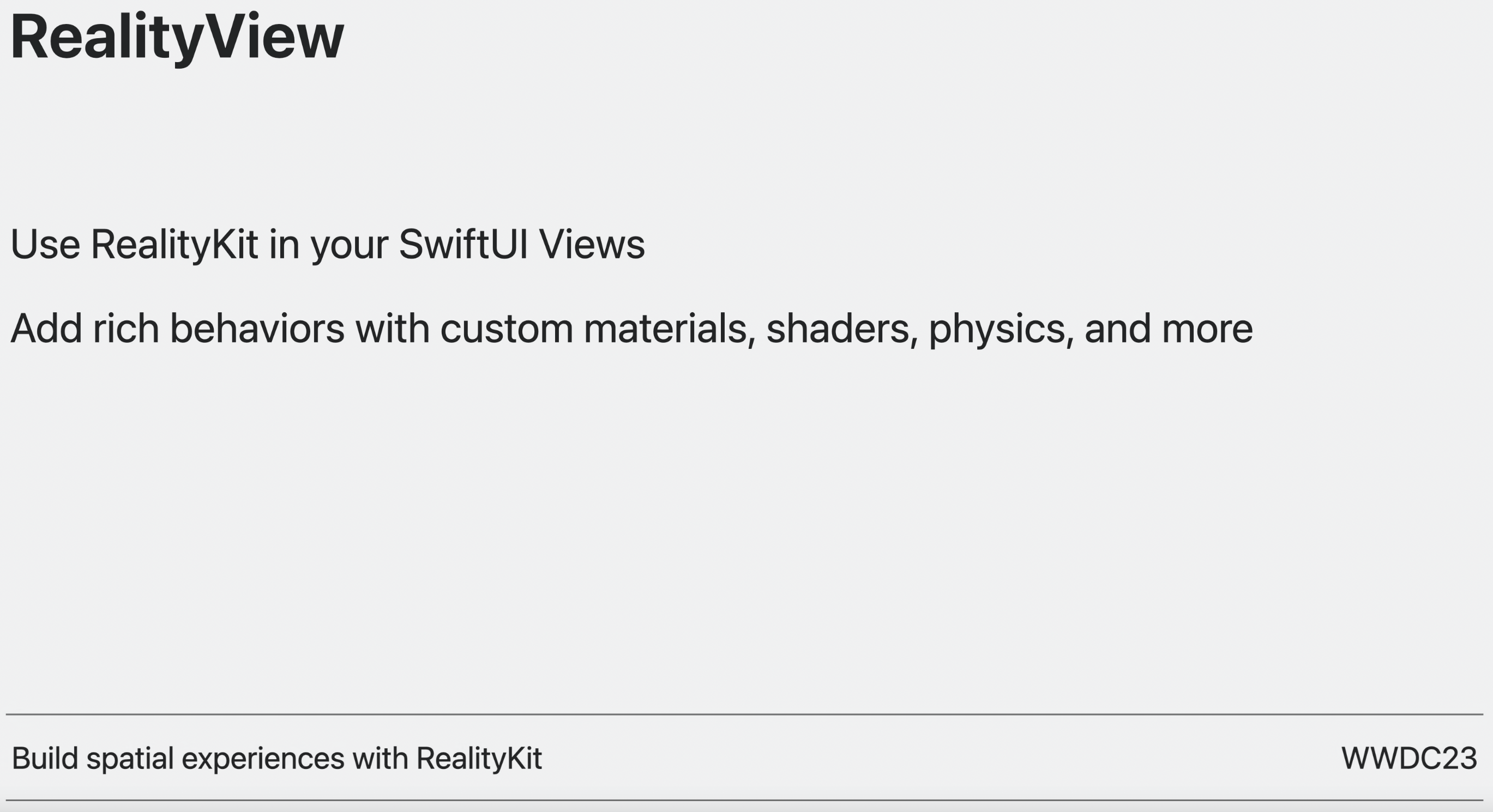Click the word 'behaviors' in the second bullet
The image size is (1493, 812).
(257, 329)
